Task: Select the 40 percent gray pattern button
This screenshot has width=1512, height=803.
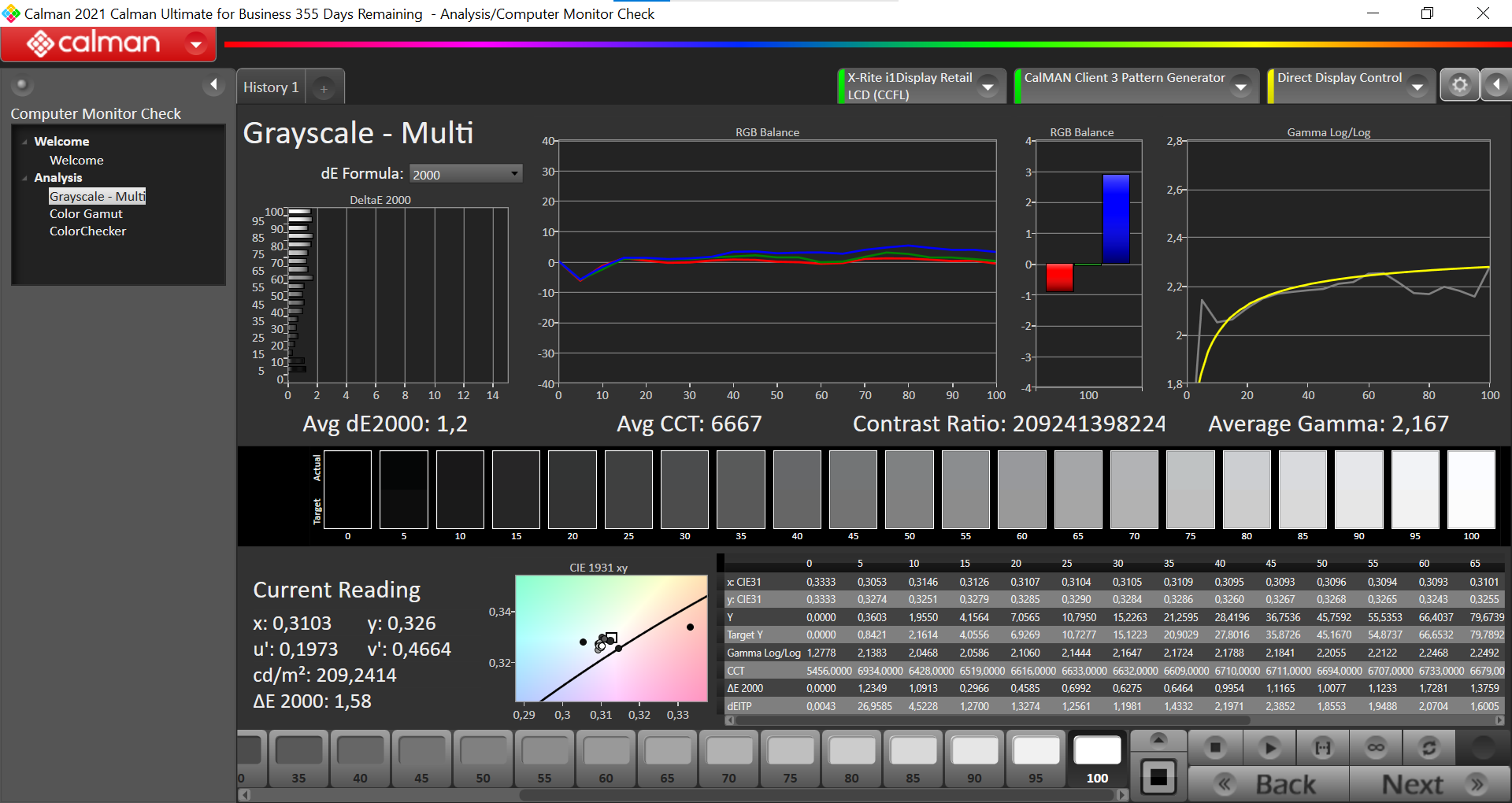Action: [360, 759]
